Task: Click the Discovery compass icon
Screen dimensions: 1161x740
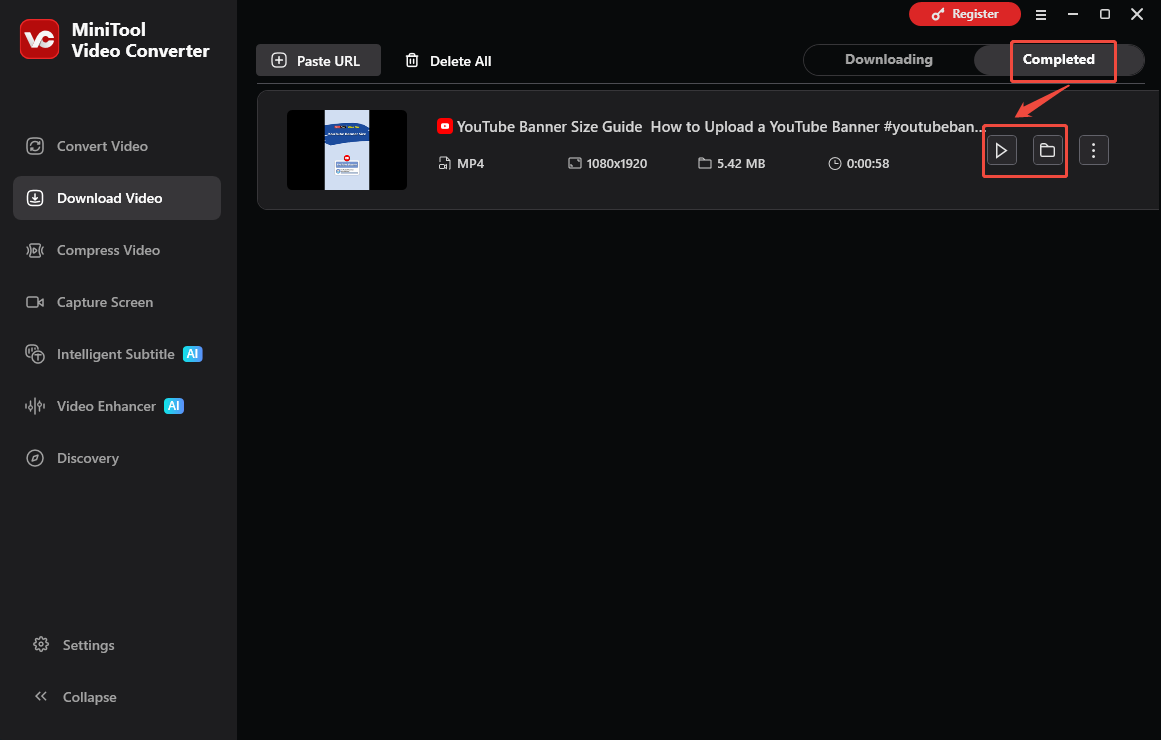Action: [35, 458]
